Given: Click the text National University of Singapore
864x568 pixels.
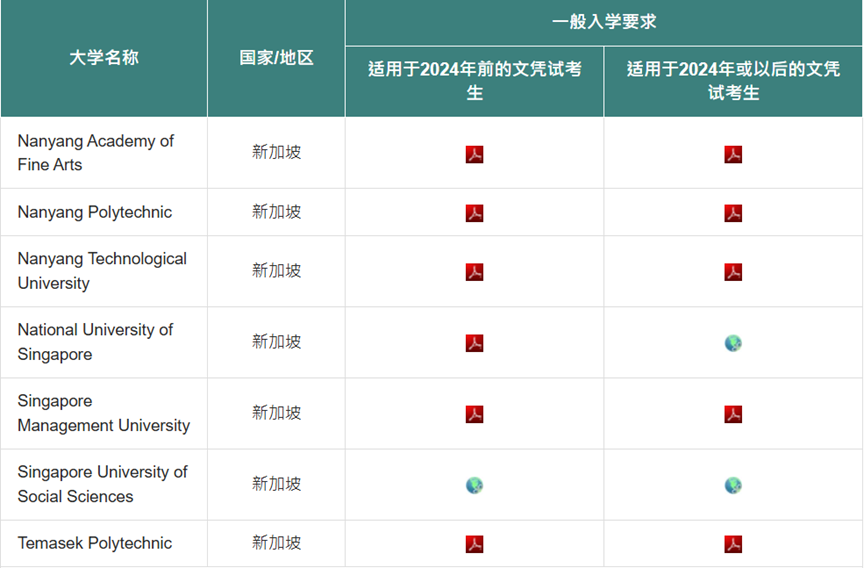Looking at the screenshot, I should coord(95,342).
